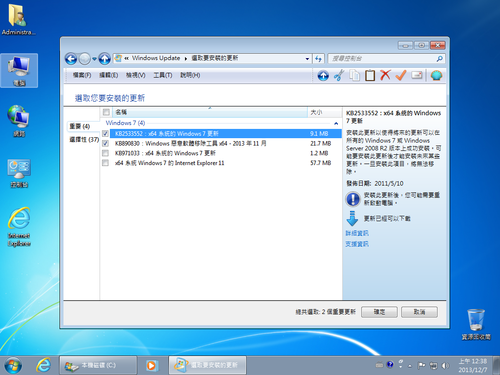Click the 57.7 MB size value
The height and width of the screenshot is (375, 500).
320,163
